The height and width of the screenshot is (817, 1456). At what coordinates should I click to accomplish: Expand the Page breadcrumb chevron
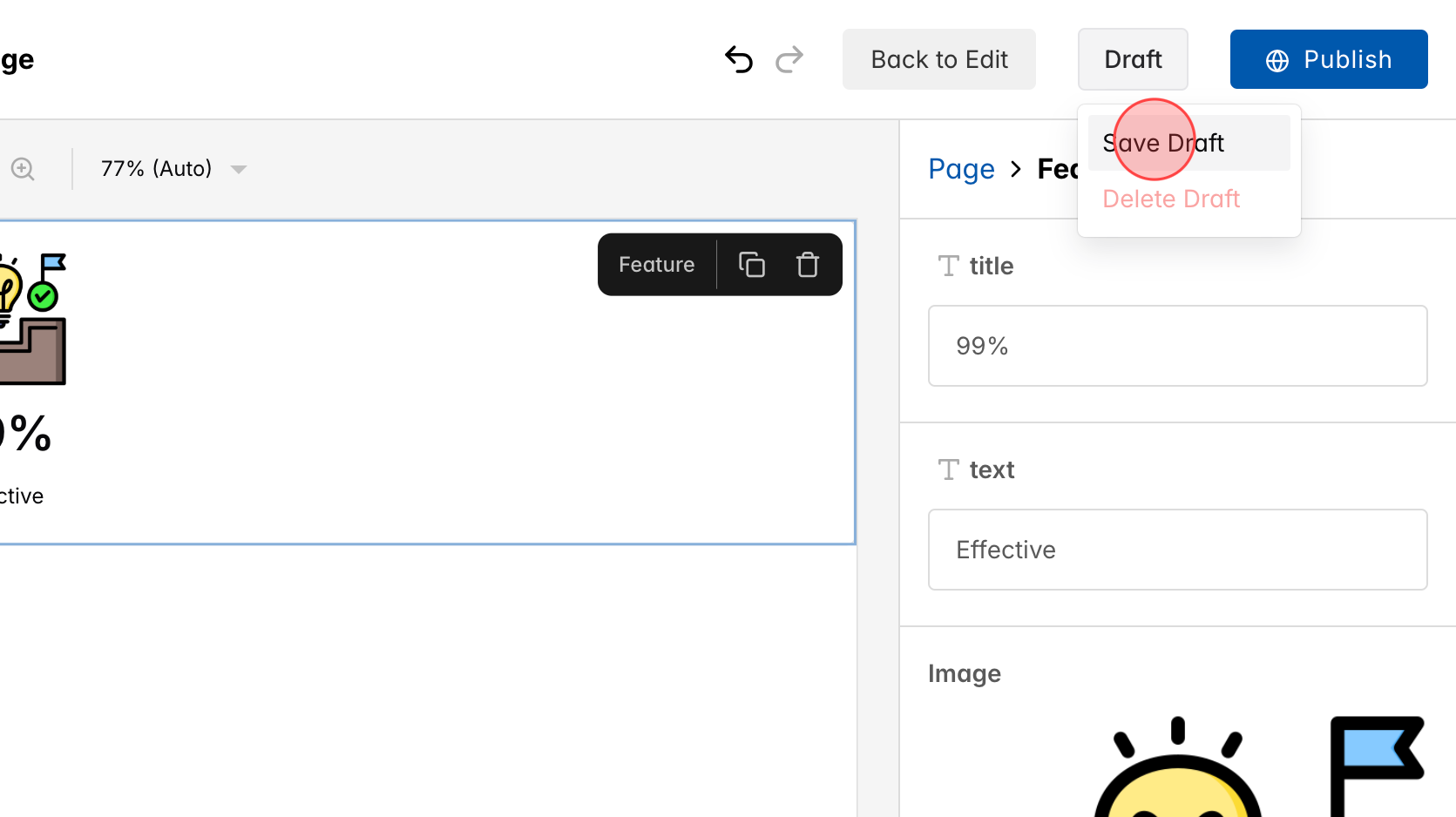1016,169
